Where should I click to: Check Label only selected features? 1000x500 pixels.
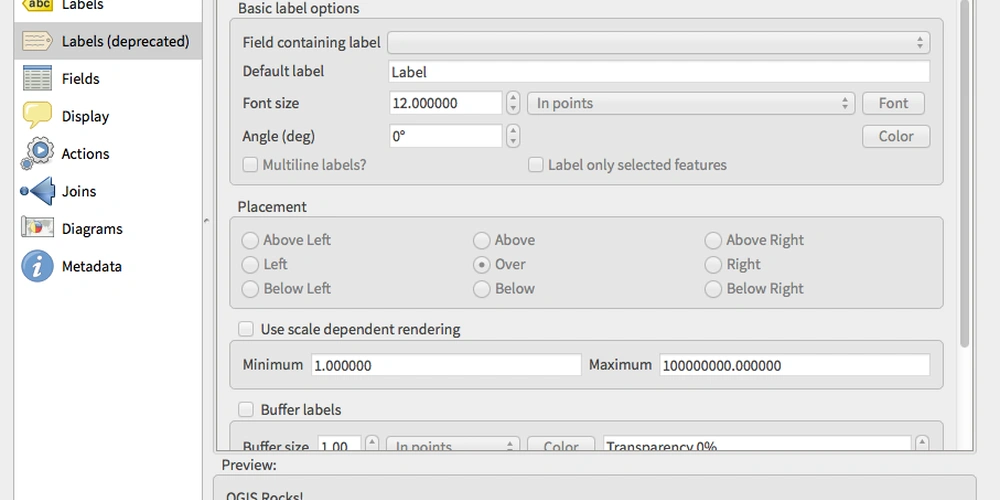(536, 165)
